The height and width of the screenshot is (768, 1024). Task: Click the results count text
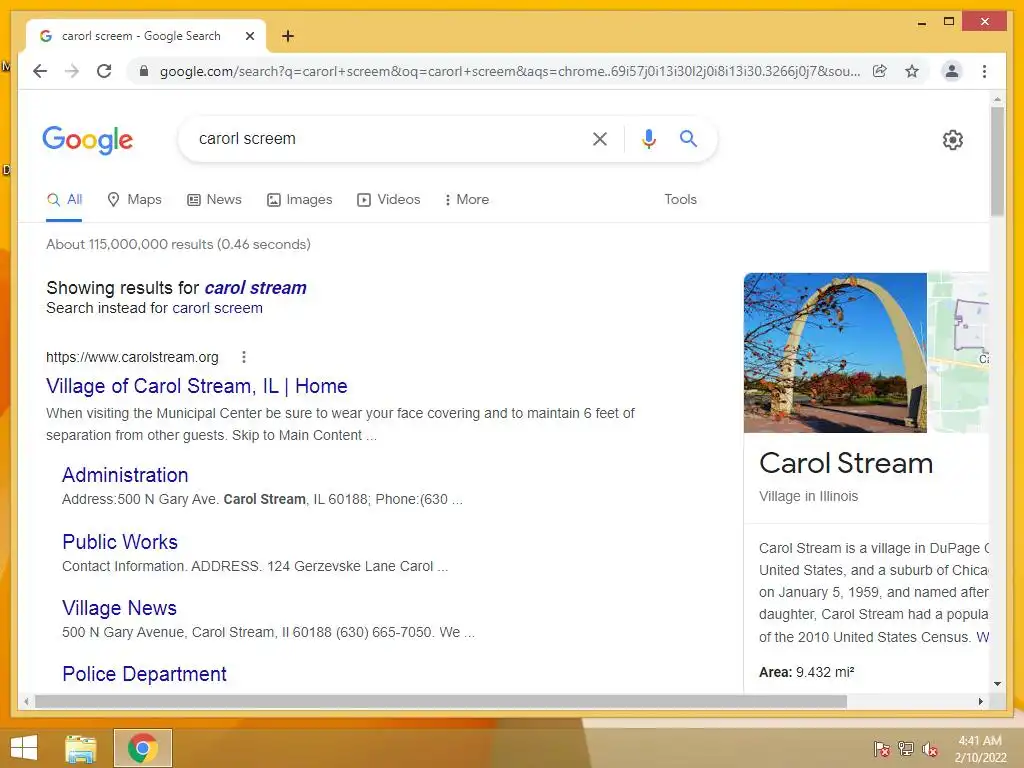click(x=178, y=244)
